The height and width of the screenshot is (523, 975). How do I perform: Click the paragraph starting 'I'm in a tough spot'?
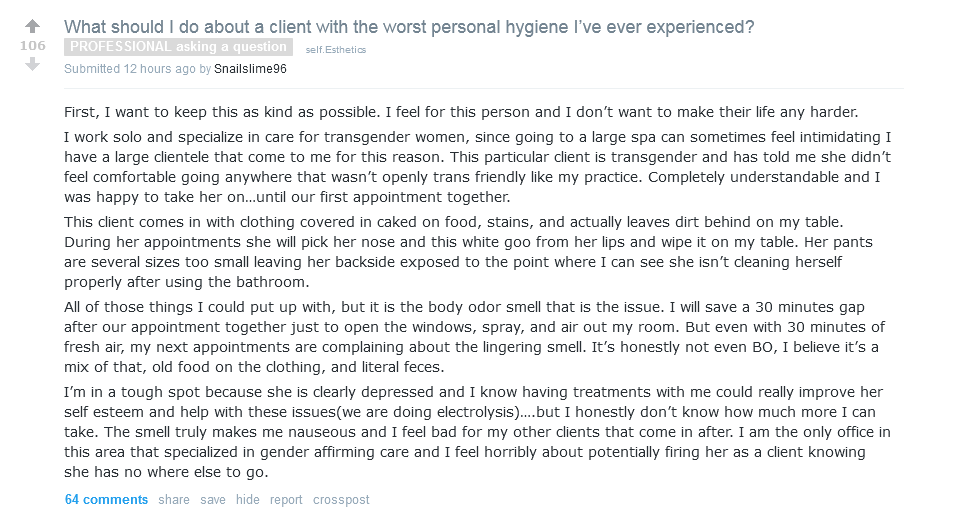(x=478, y=431)
